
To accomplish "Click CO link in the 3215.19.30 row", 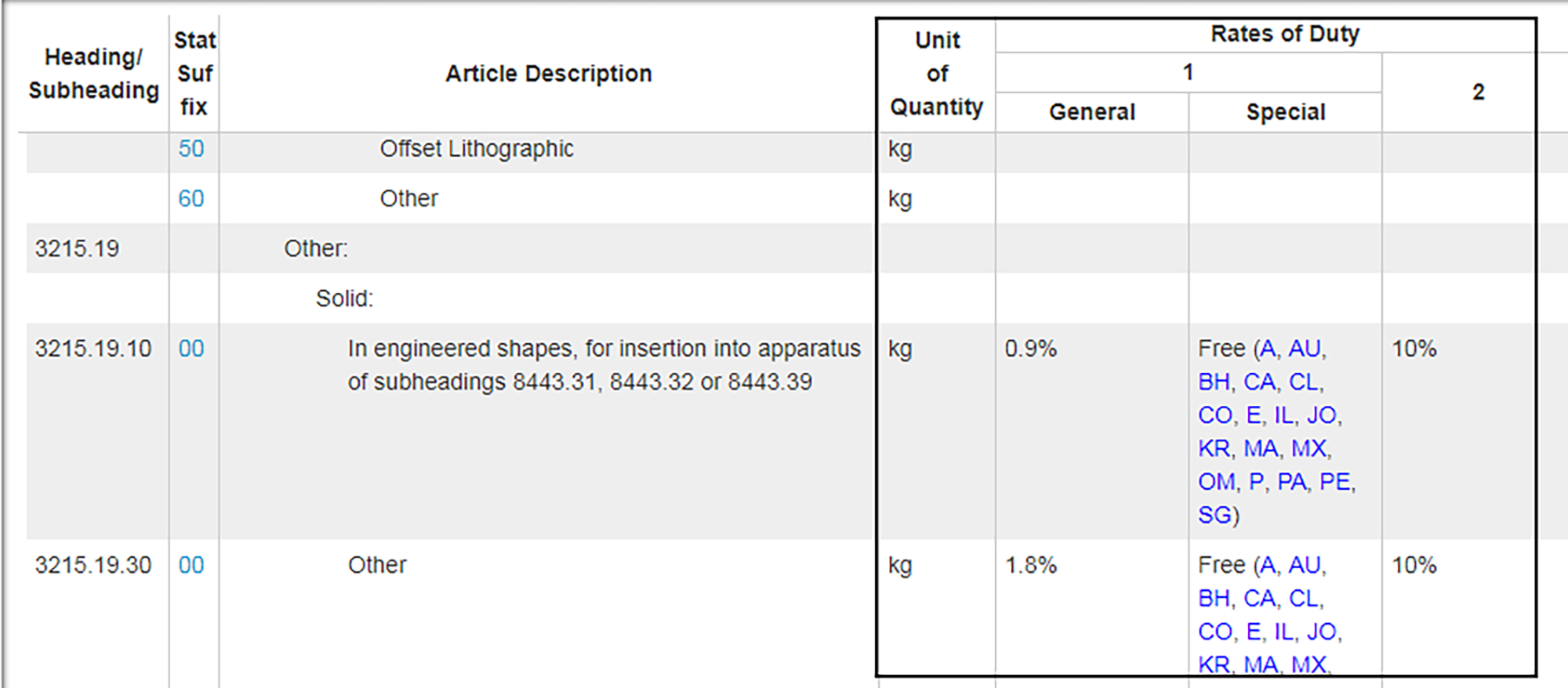I will click(1216, 632).
